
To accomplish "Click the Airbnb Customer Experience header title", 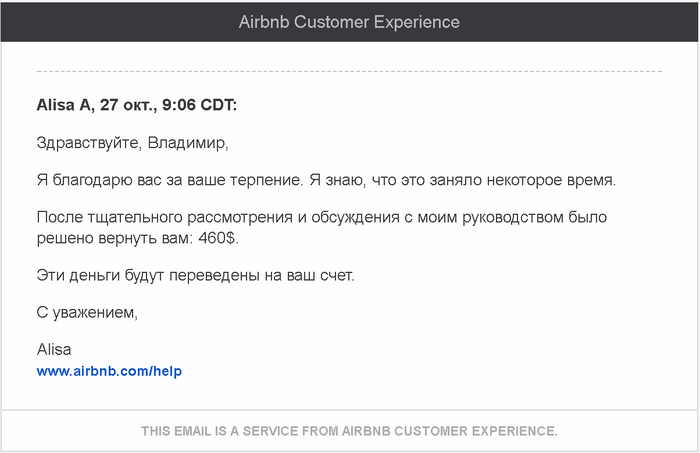I will 349,22.
